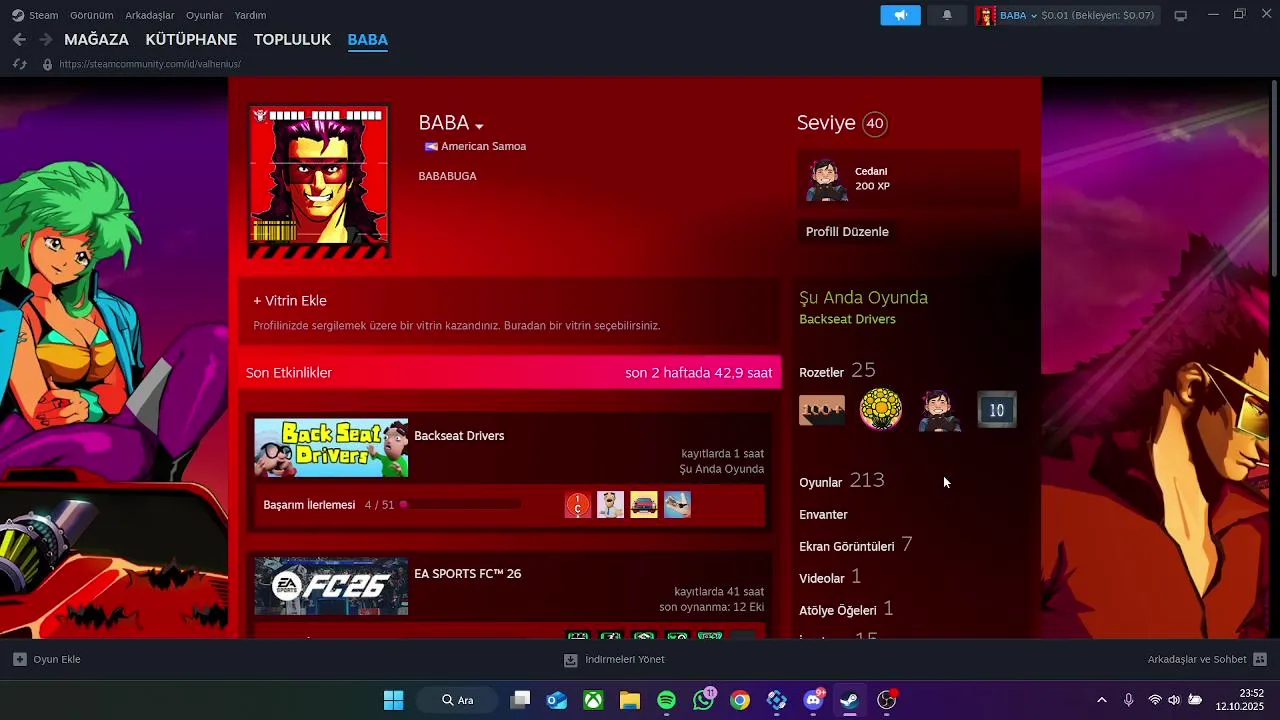The height and width of the screenshot is (720, 1280).
Task: Switch to the MAĞAZA tab
Action: (x=96, y=40)
